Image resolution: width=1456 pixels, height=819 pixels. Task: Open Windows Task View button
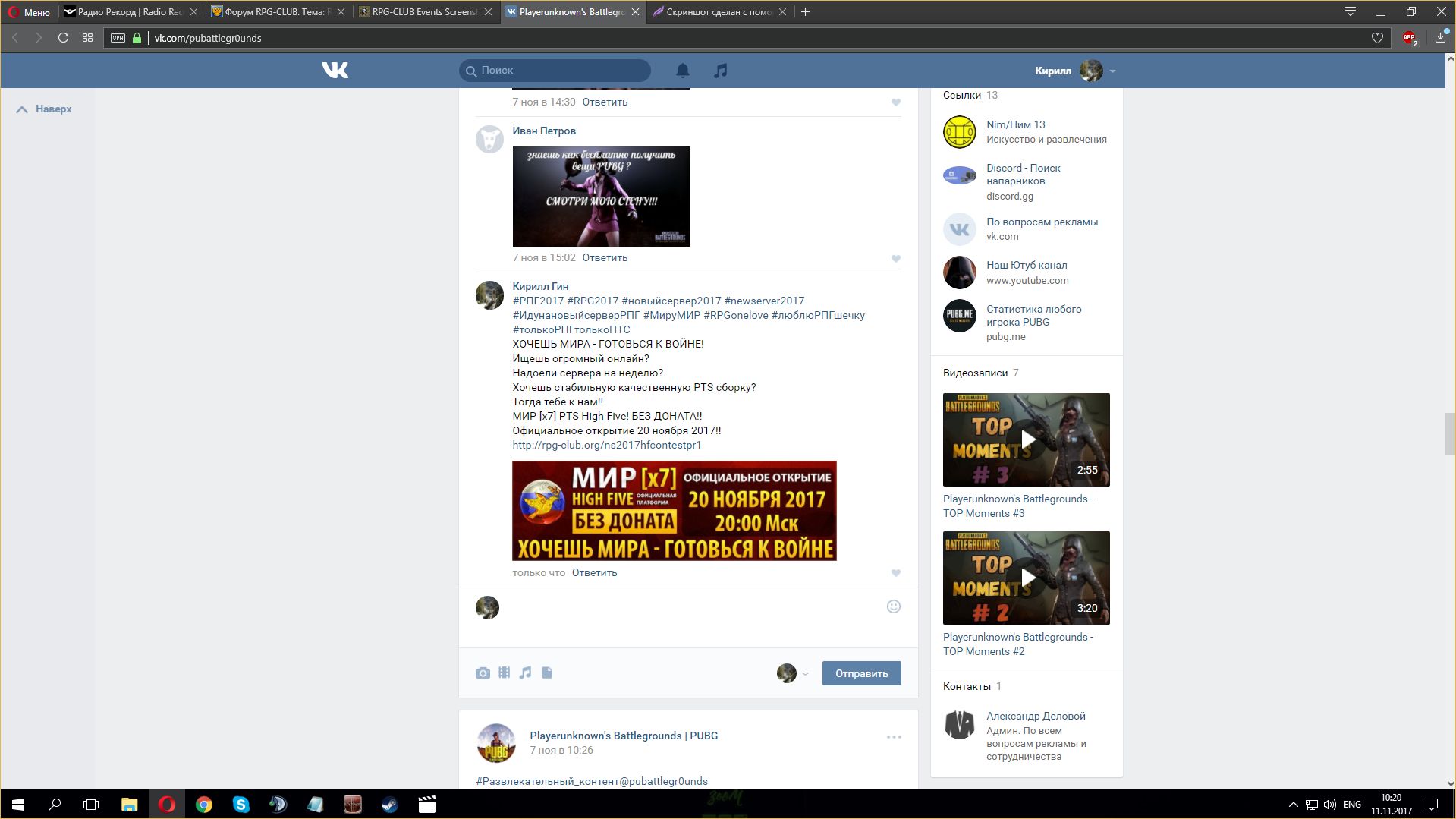coord(91,805)
